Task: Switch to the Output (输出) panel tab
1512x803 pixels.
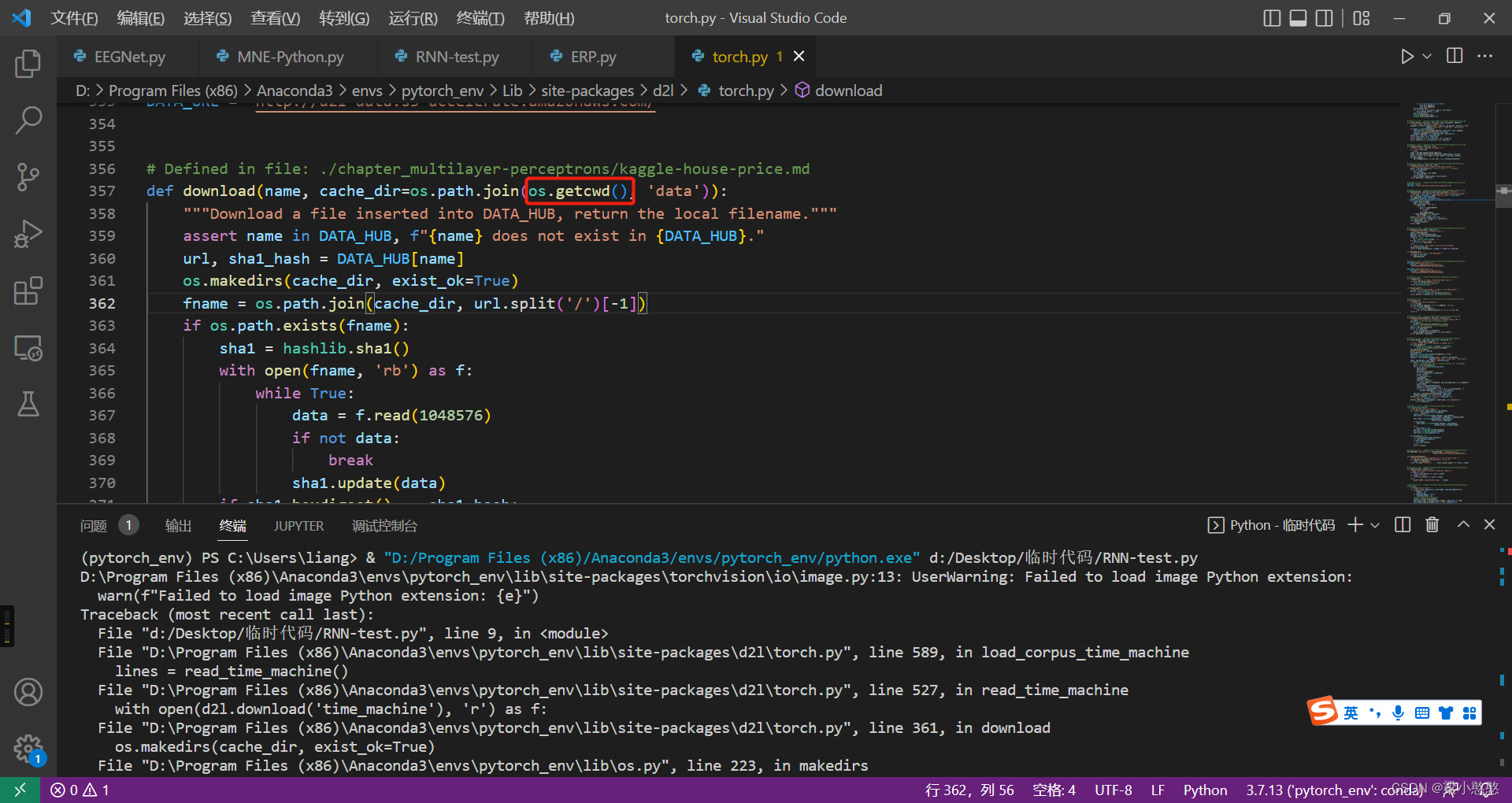Action: click(178, 525)
